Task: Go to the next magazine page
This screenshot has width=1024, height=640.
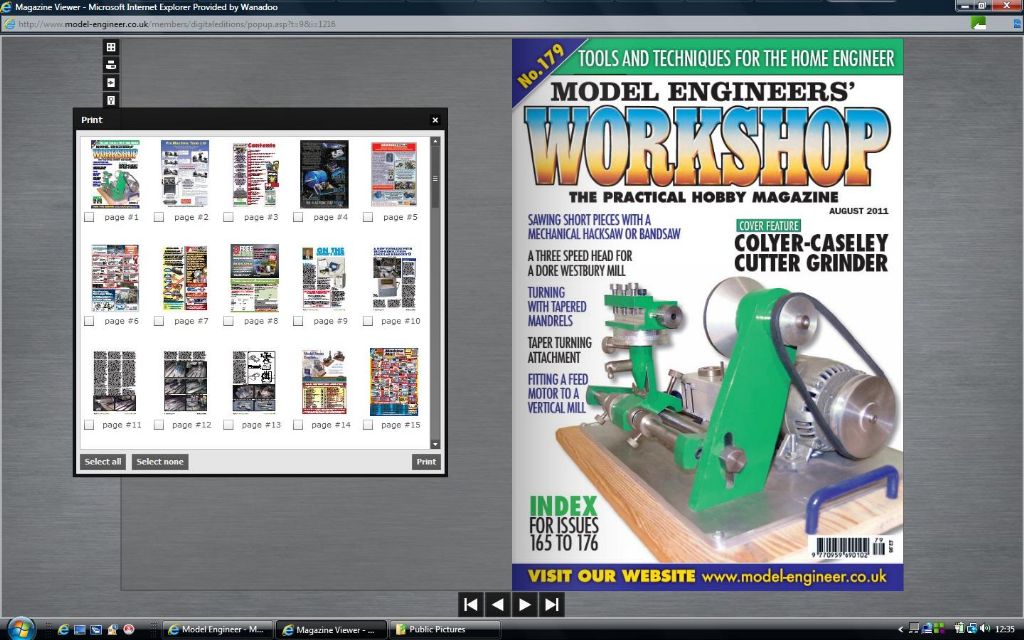Action: pos(524,605)
